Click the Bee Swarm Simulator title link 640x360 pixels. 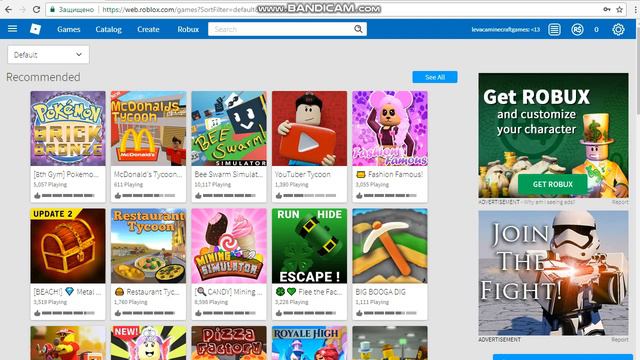click(229, 174)
